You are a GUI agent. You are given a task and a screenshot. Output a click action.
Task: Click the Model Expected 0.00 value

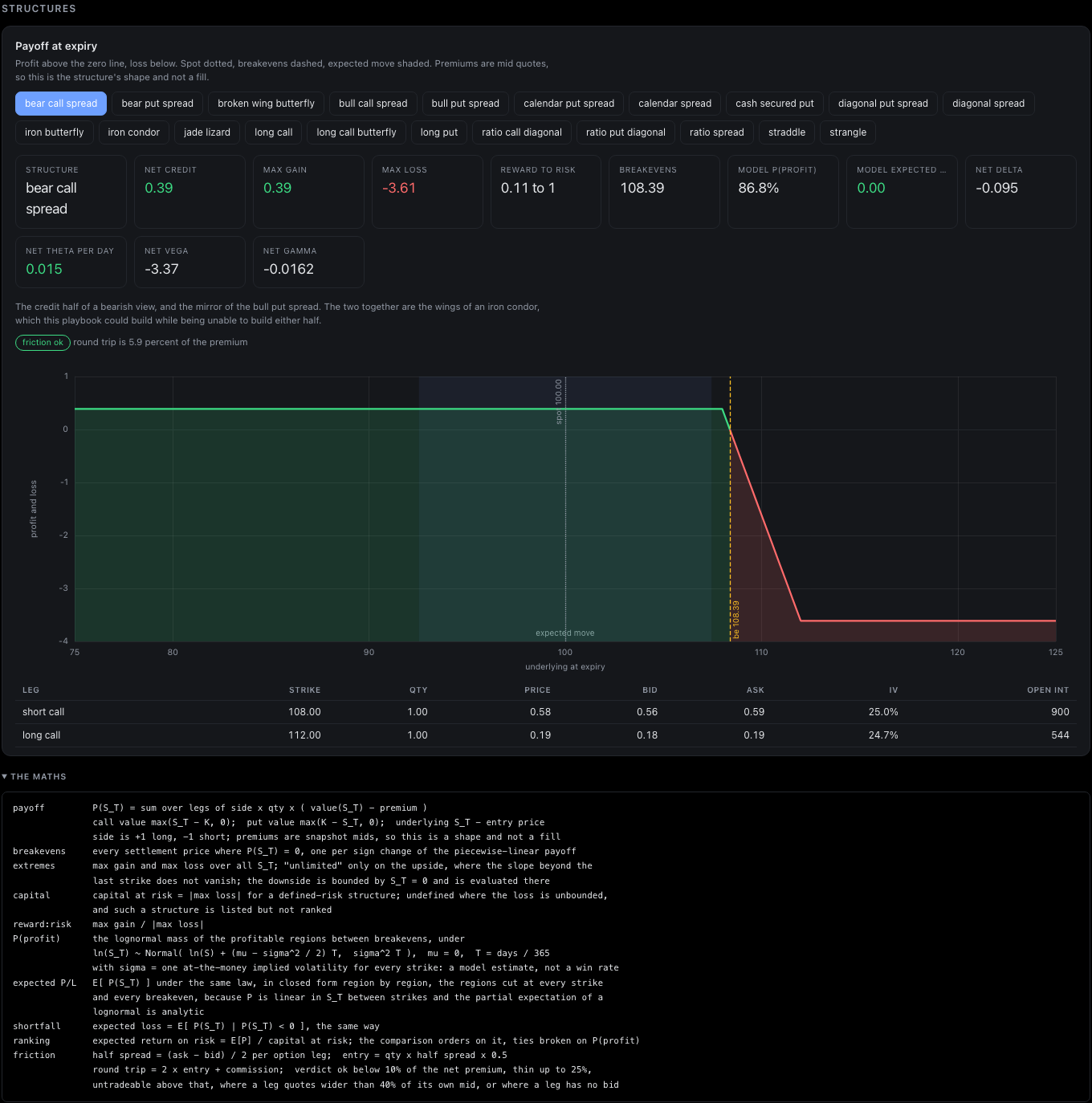coord(870,188)
